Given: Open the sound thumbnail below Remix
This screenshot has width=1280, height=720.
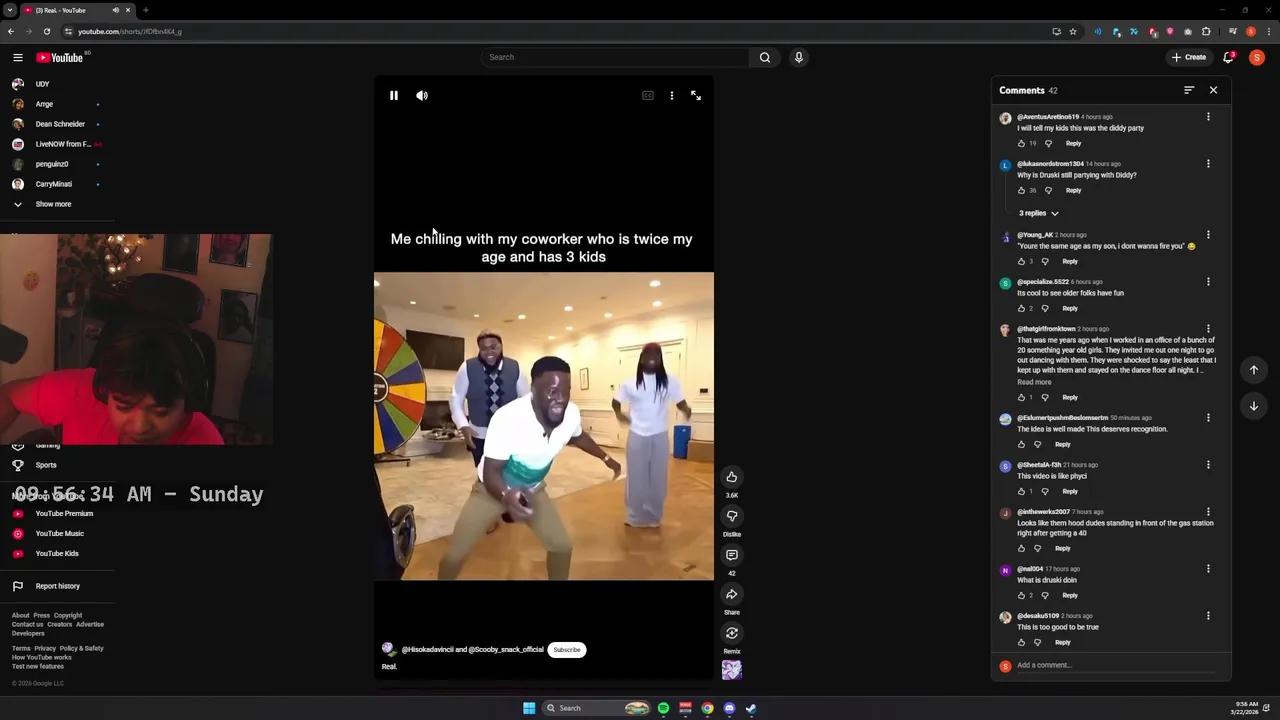Looking at the screenshot, I should tap(732, 670).
